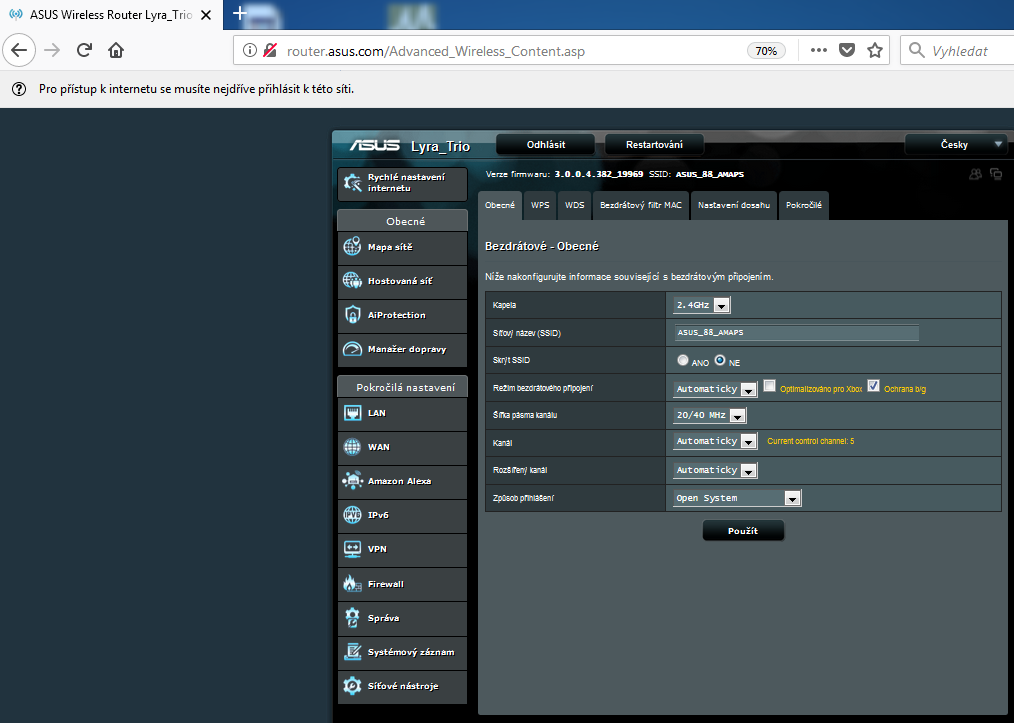Click the 'Current control channel: 5' text
Image resolution: width=1014 pixels, height=723 pixels.
810,441
